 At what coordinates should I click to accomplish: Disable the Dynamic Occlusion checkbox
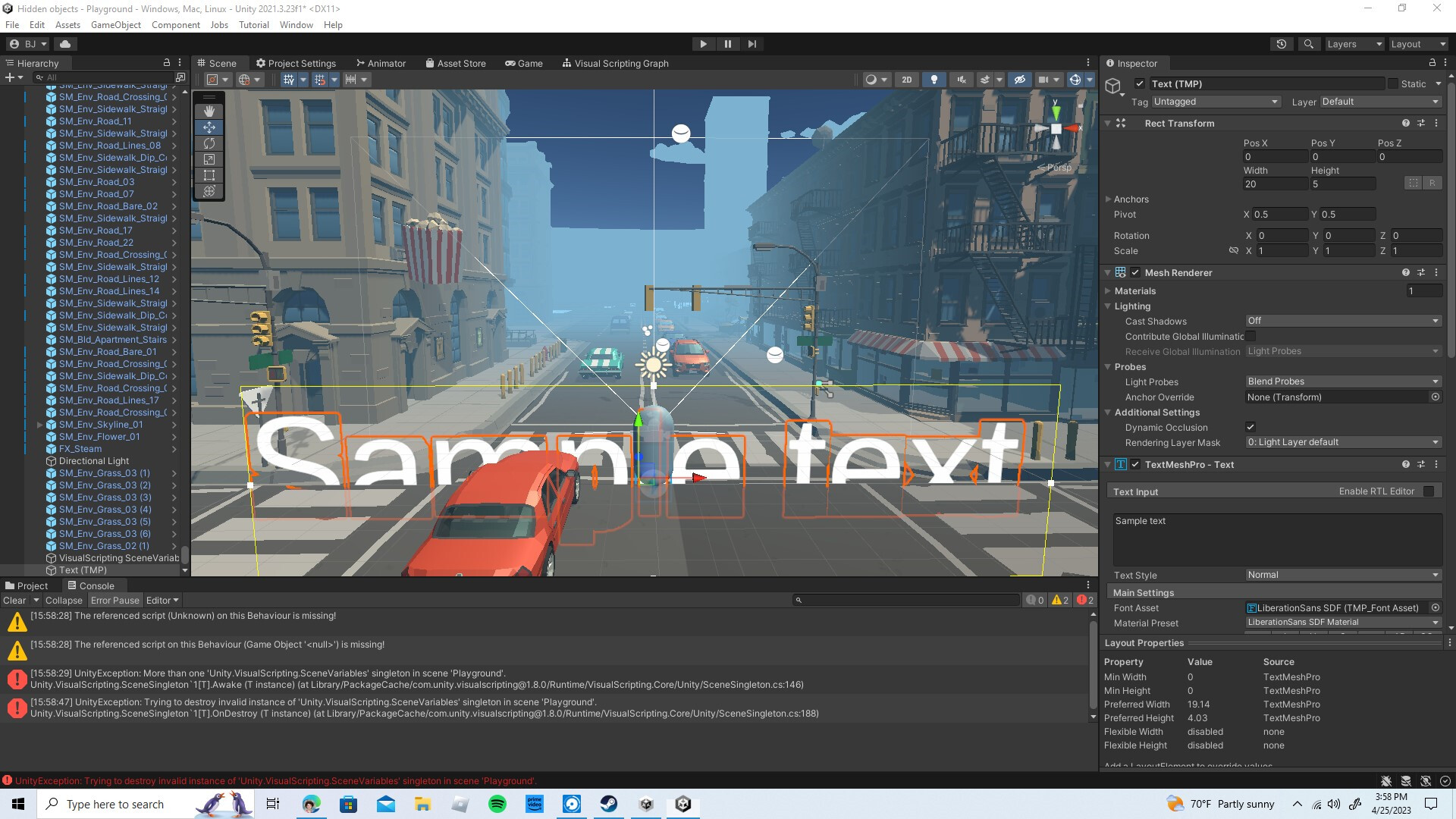1250,427
